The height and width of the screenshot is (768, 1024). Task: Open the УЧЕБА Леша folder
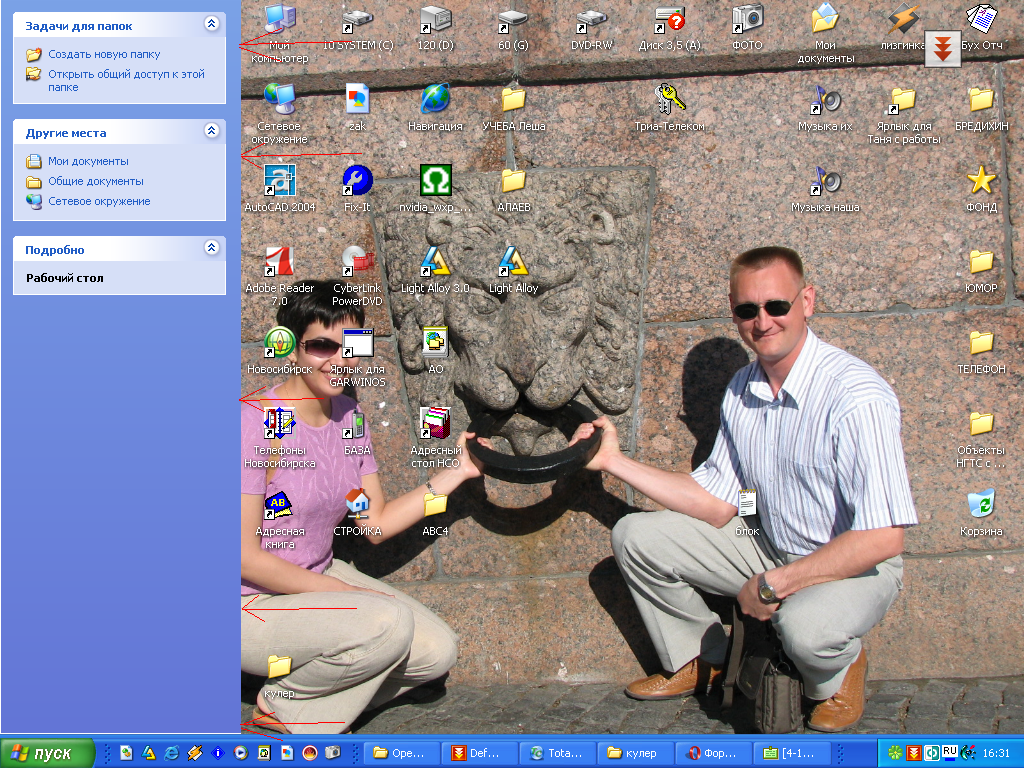[x=513, y=100]
